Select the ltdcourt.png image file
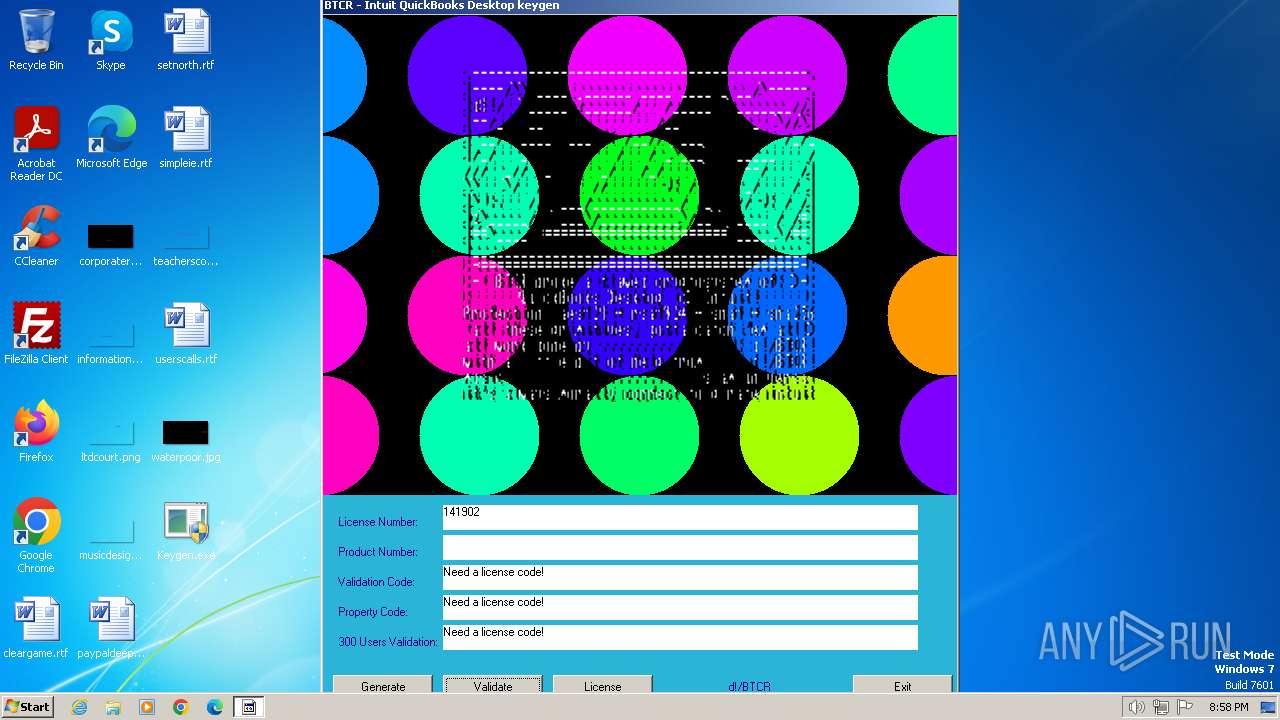 [x=111, y=440]
